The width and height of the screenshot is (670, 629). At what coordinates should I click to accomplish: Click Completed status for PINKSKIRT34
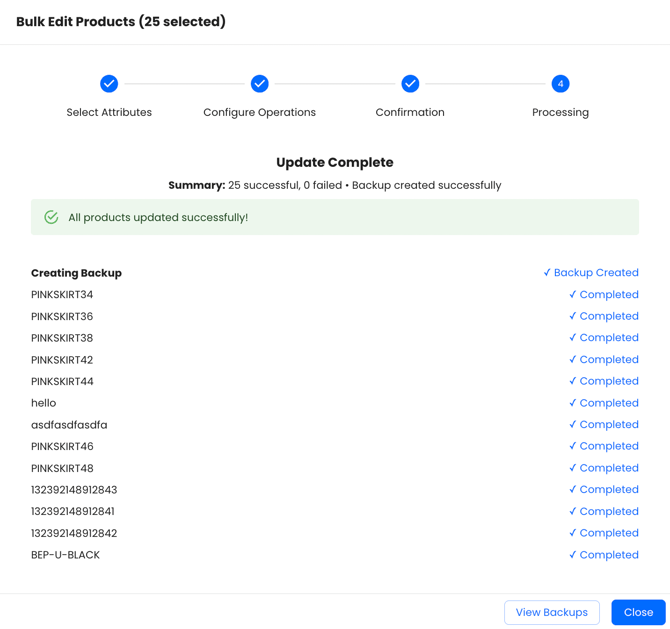[604, 295]
